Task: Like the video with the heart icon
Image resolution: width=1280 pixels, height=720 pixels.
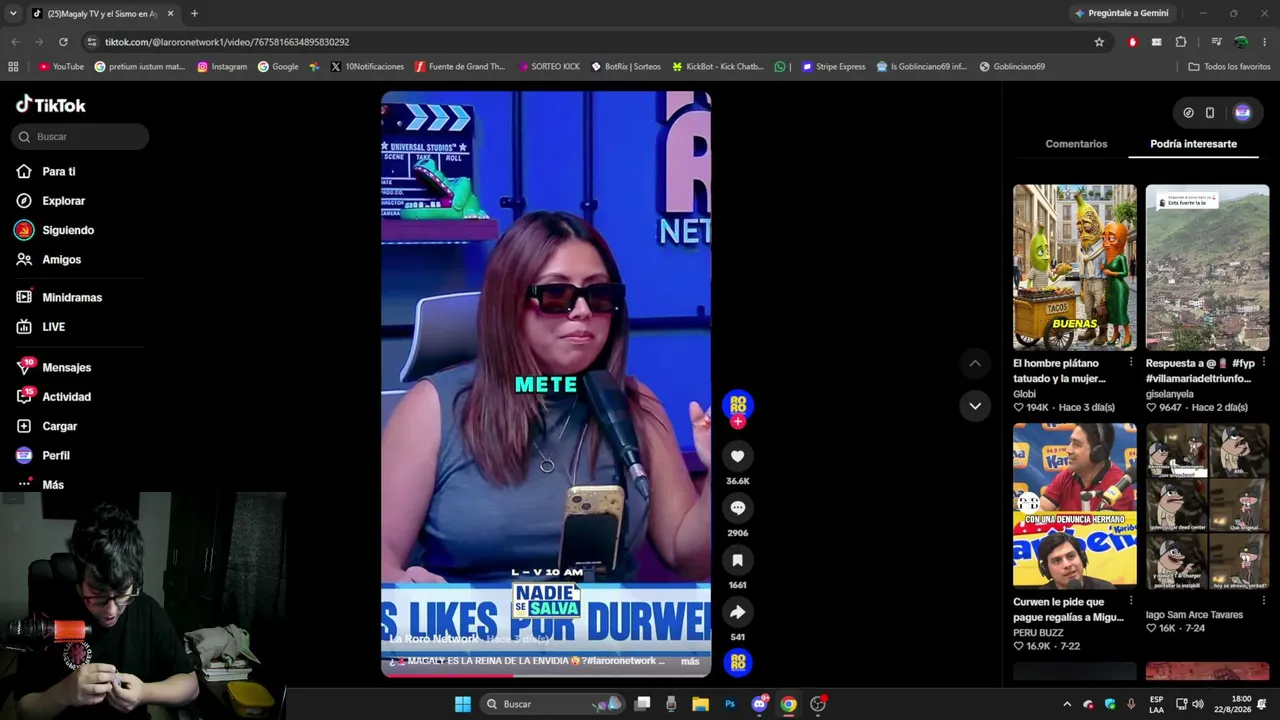Action: [x=738, y=456]
